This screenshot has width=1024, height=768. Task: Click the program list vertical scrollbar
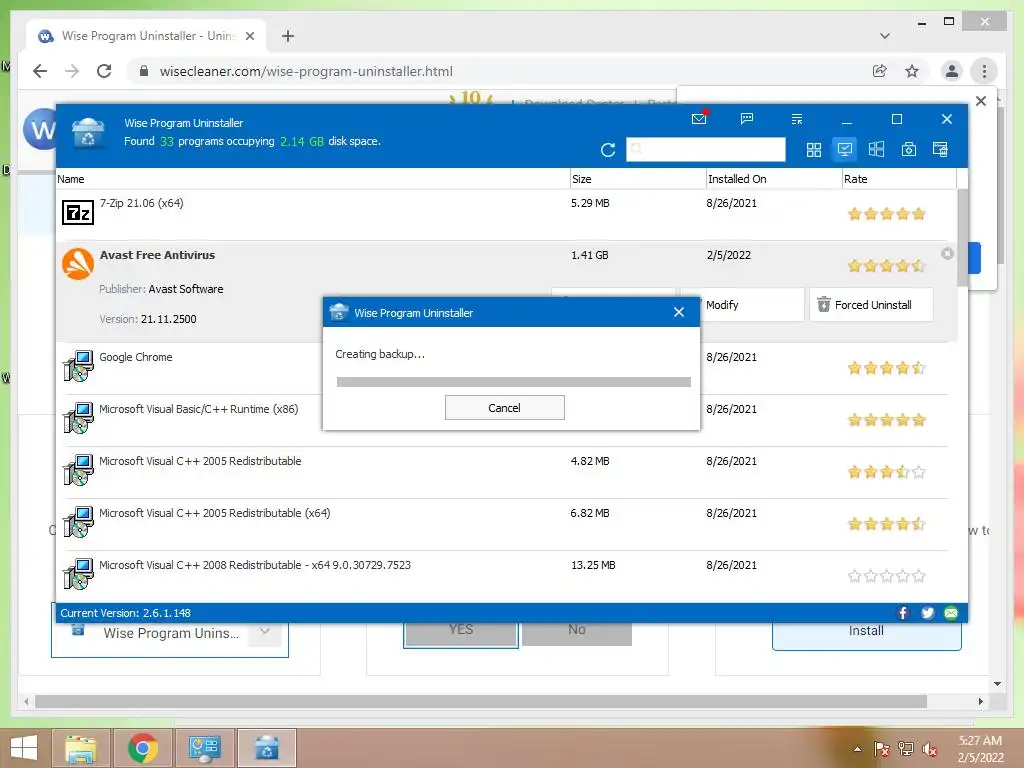pos(962,238)
